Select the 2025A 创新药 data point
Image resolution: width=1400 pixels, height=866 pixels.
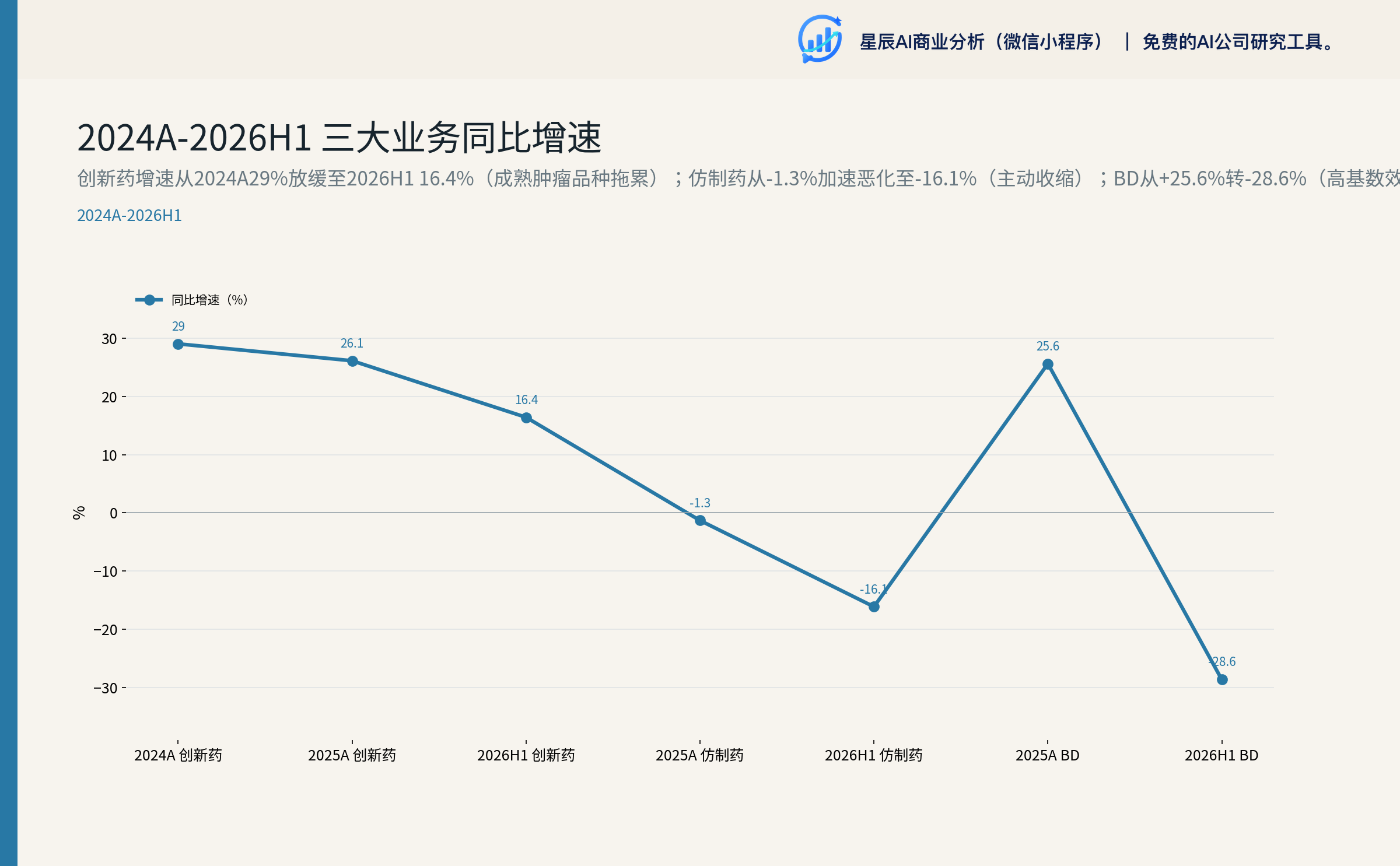352,362
